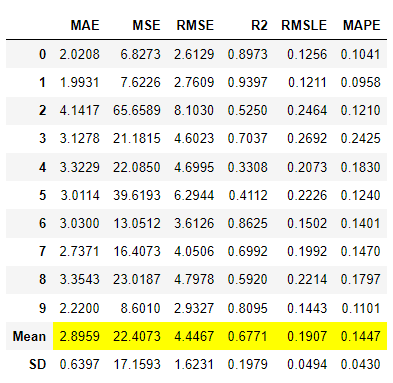Click the RMSE column header
The width and height of the screenshot is (393, 383).
tap(195, 25)
